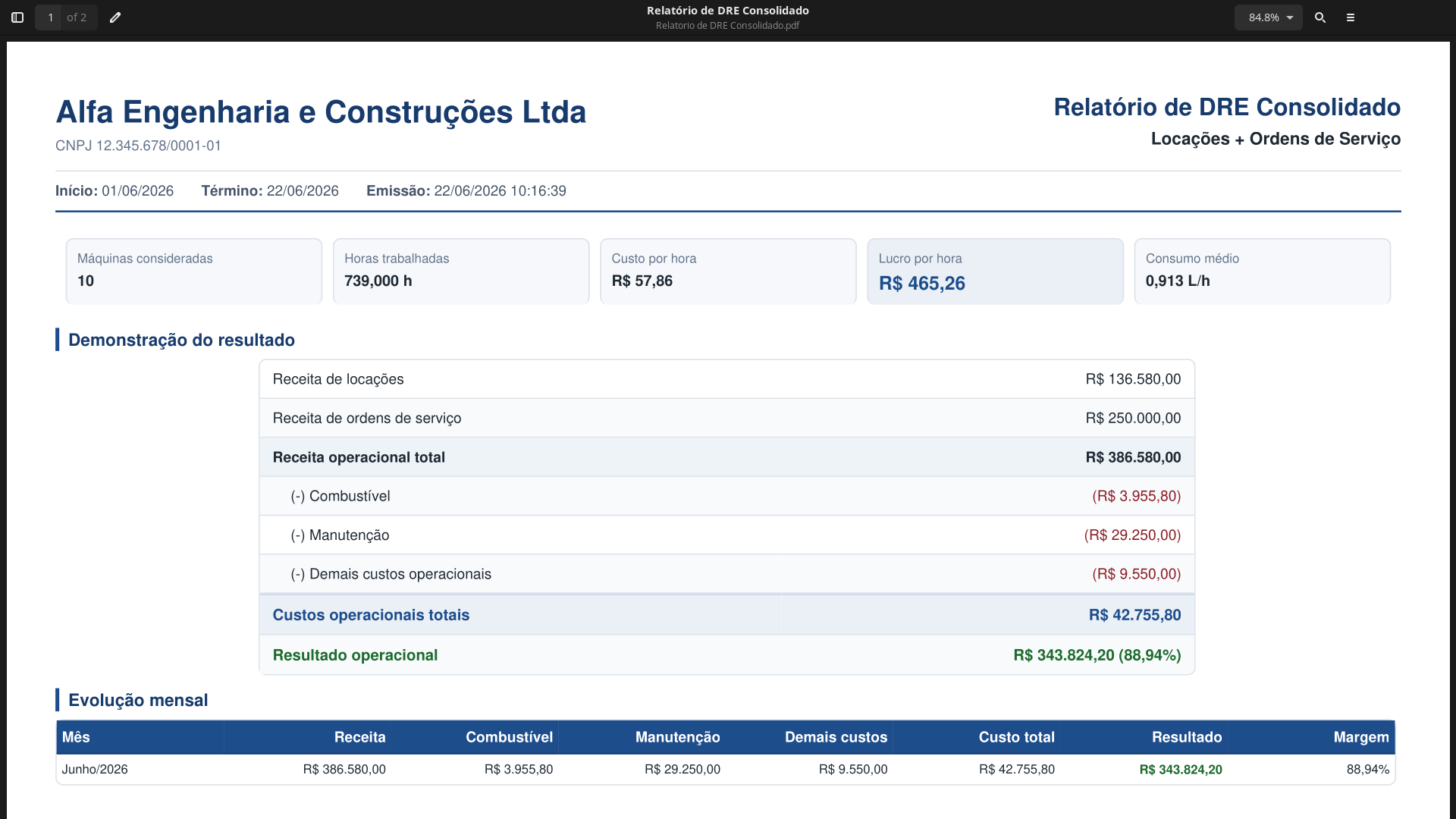Select the Receita de ordens de serviço label

coord(367,419)
